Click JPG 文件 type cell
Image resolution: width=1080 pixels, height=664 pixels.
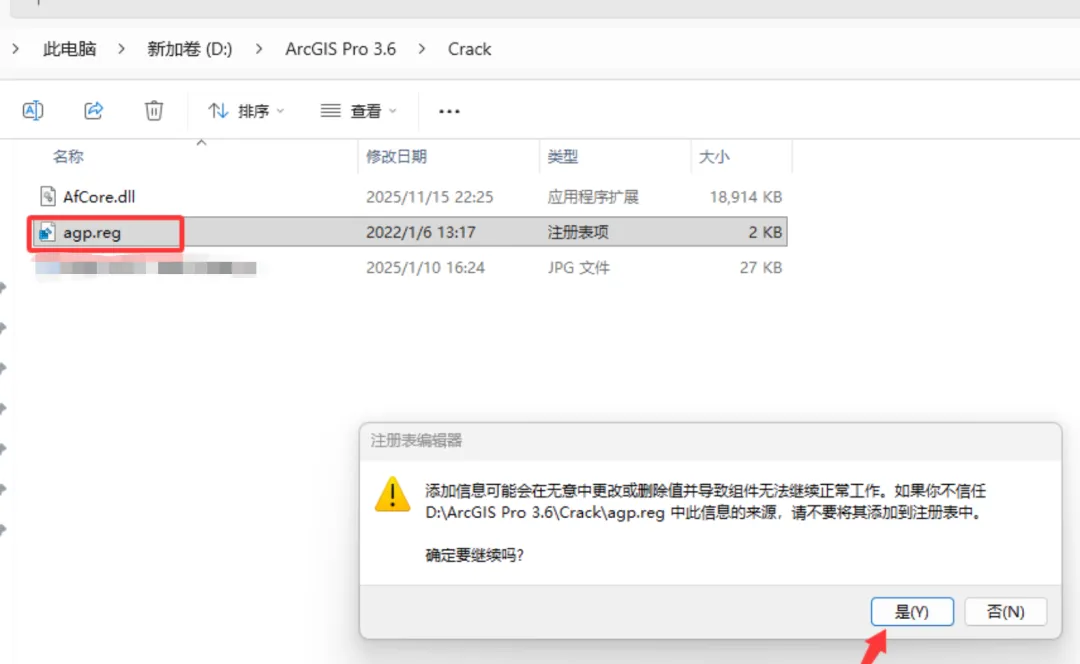pyautogui.click(x=579, y=267)
